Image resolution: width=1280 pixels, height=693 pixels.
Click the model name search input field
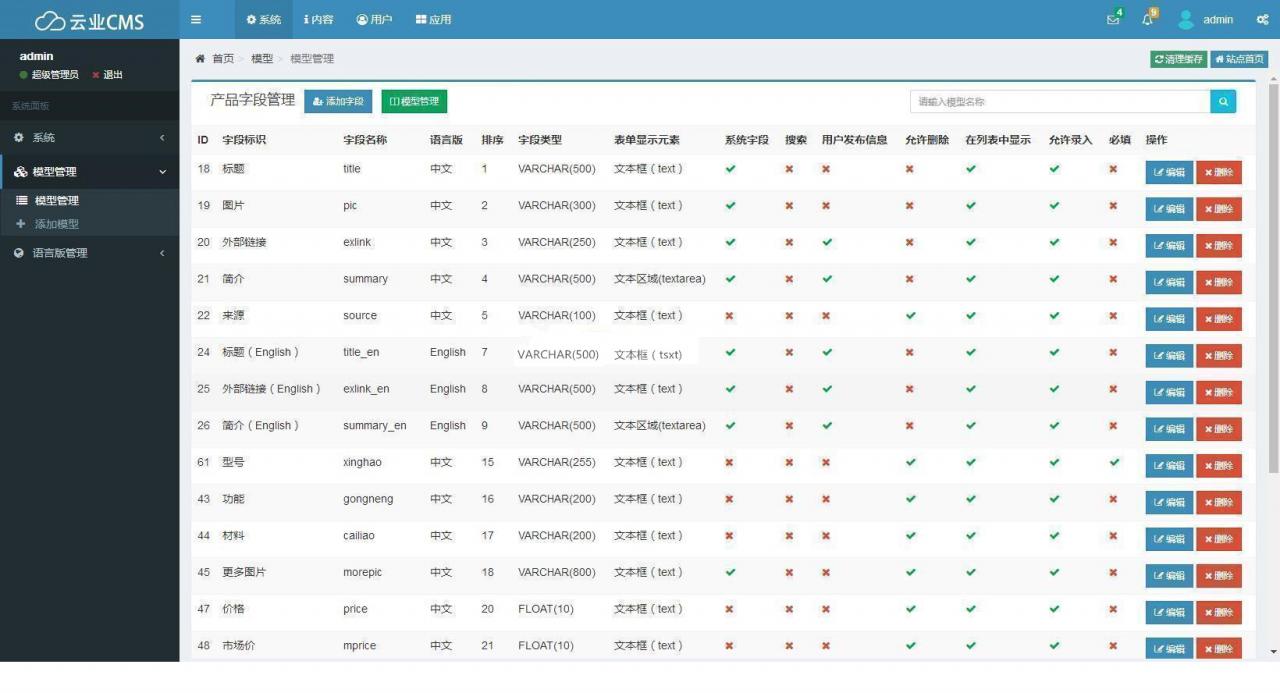(x=1059, y=101)
